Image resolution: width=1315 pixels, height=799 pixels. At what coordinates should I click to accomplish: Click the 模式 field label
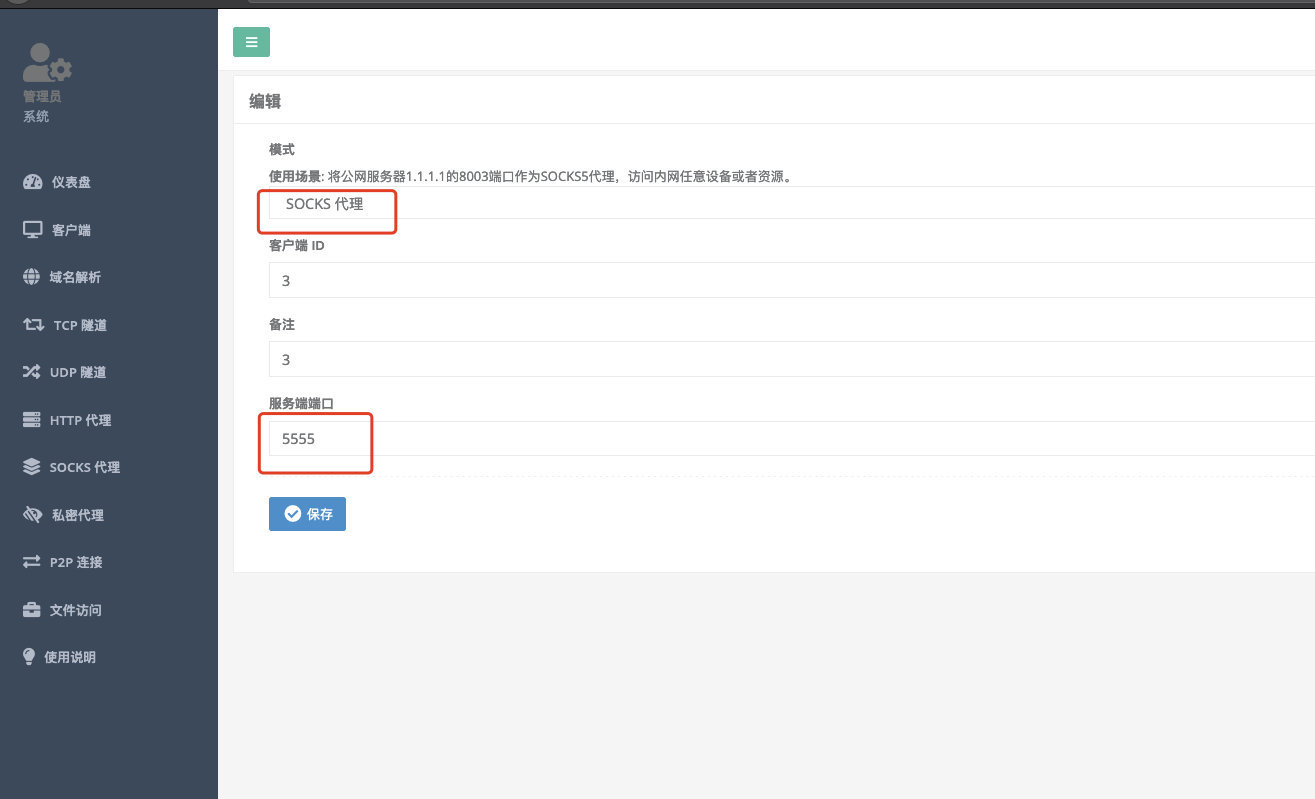click(282, 149)
